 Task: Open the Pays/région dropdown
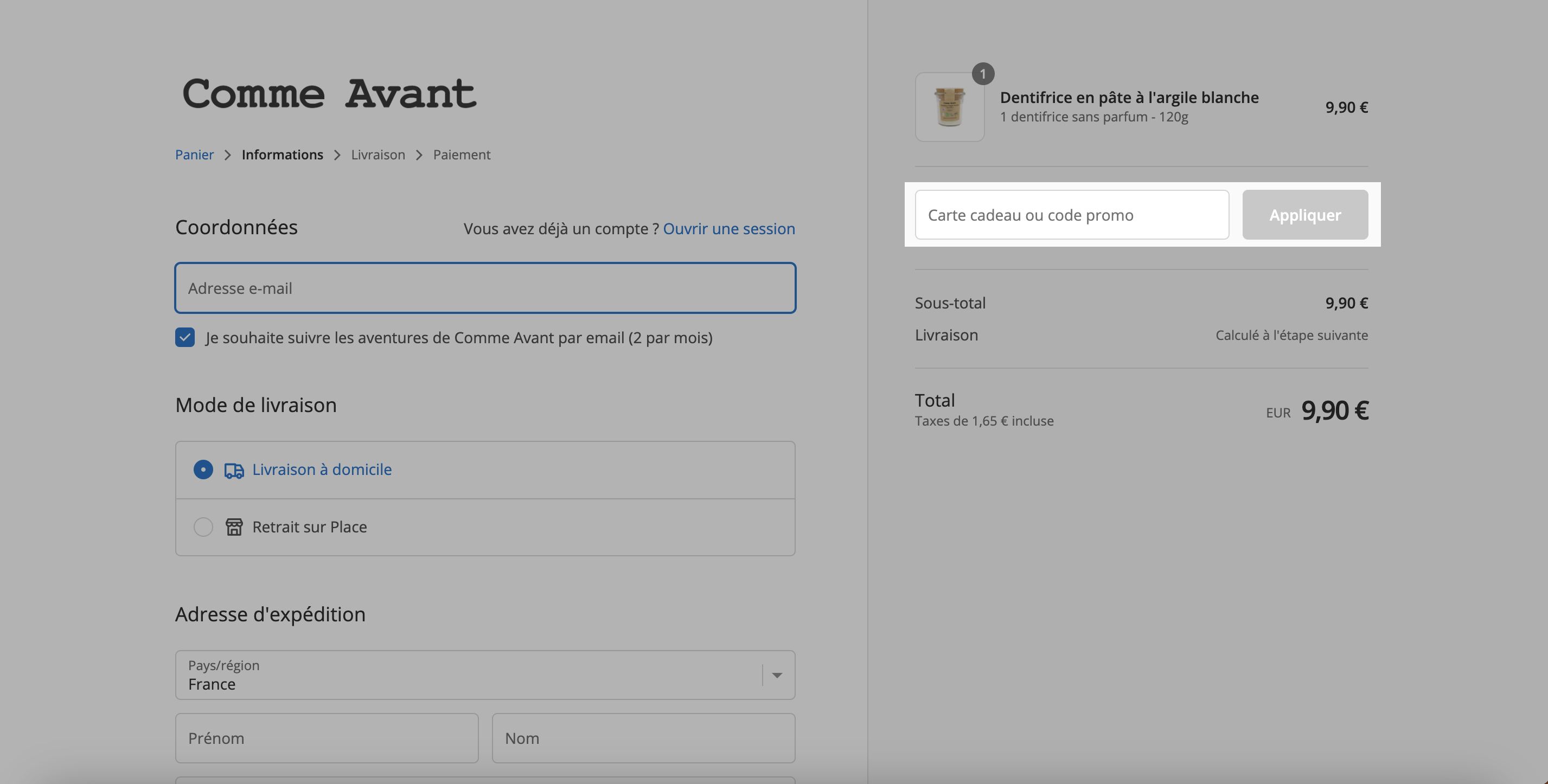pyautogui.click(x=485, y=674)
